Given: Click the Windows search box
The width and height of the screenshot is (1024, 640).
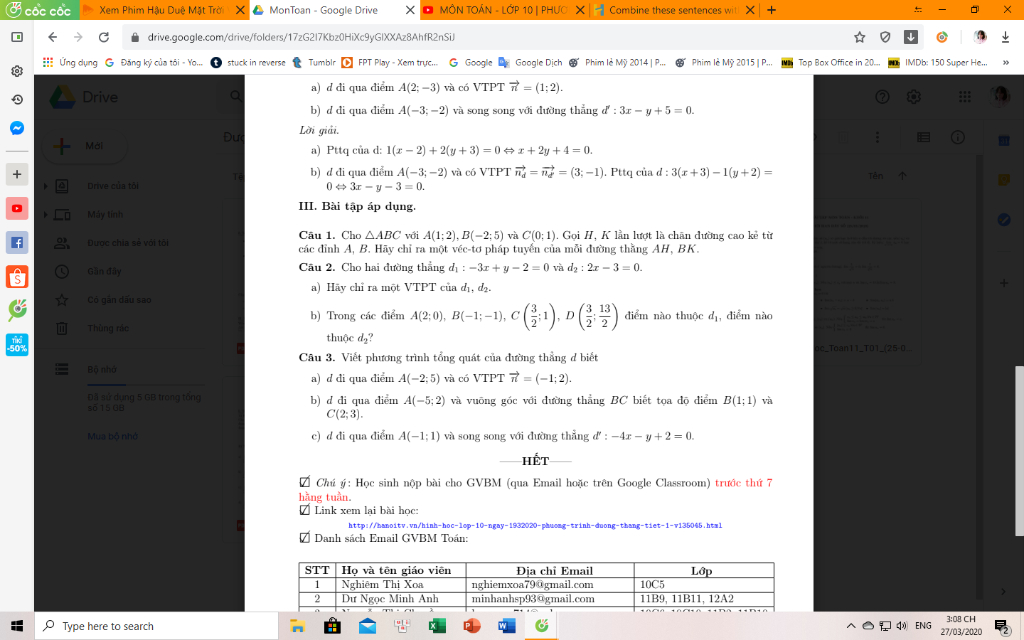Looking at the screenshot, I should 156,626.
